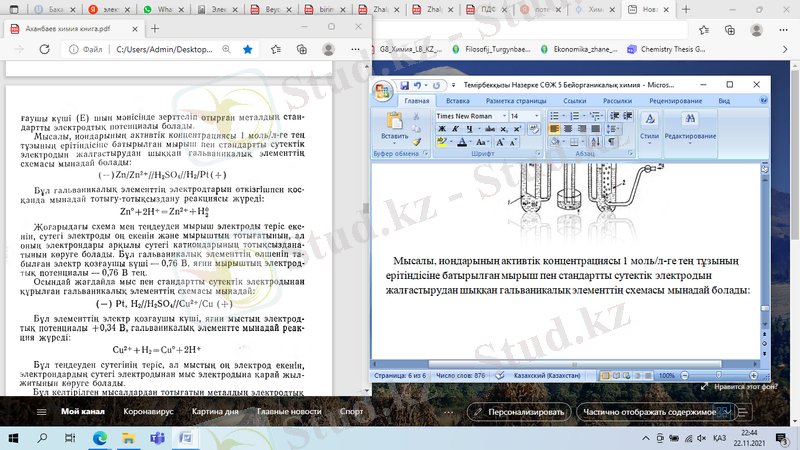
Task: Open the Разметка страницы ribbon tab
Action: click(514, 101)
